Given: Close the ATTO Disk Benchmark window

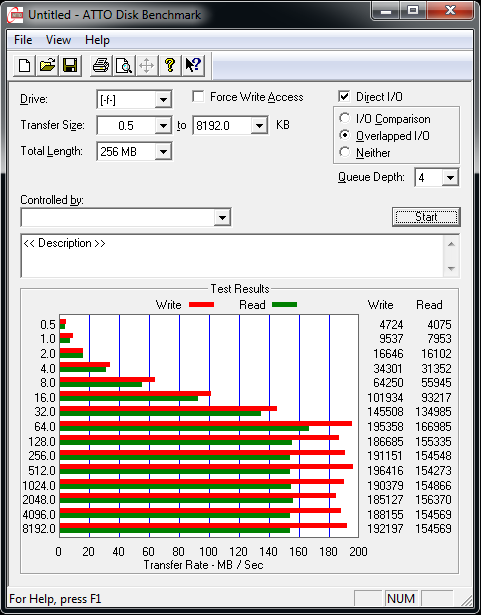Looking at the screenshot, I should pos(450,11).
